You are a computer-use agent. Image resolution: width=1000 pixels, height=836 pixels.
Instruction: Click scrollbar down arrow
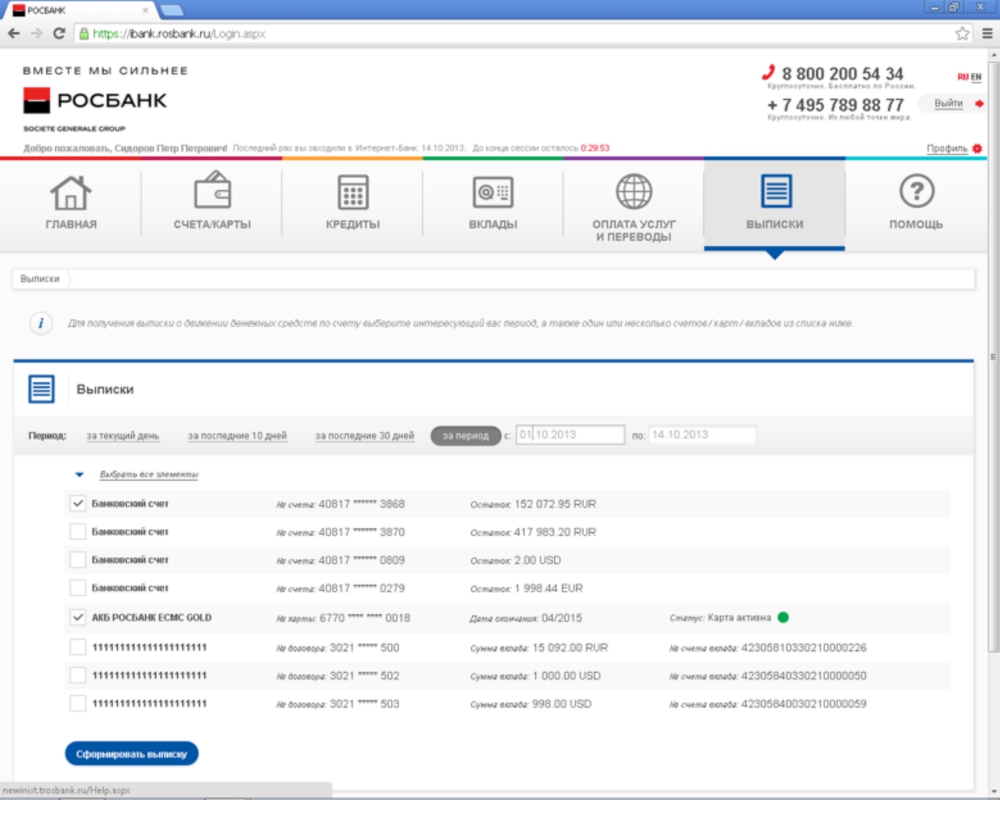994,791
